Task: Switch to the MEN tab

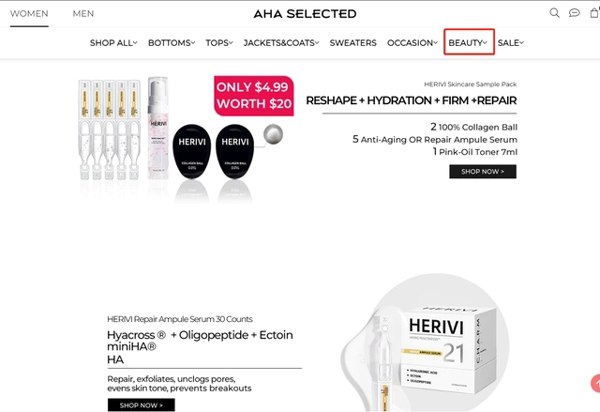Action: tap(83, 13)
